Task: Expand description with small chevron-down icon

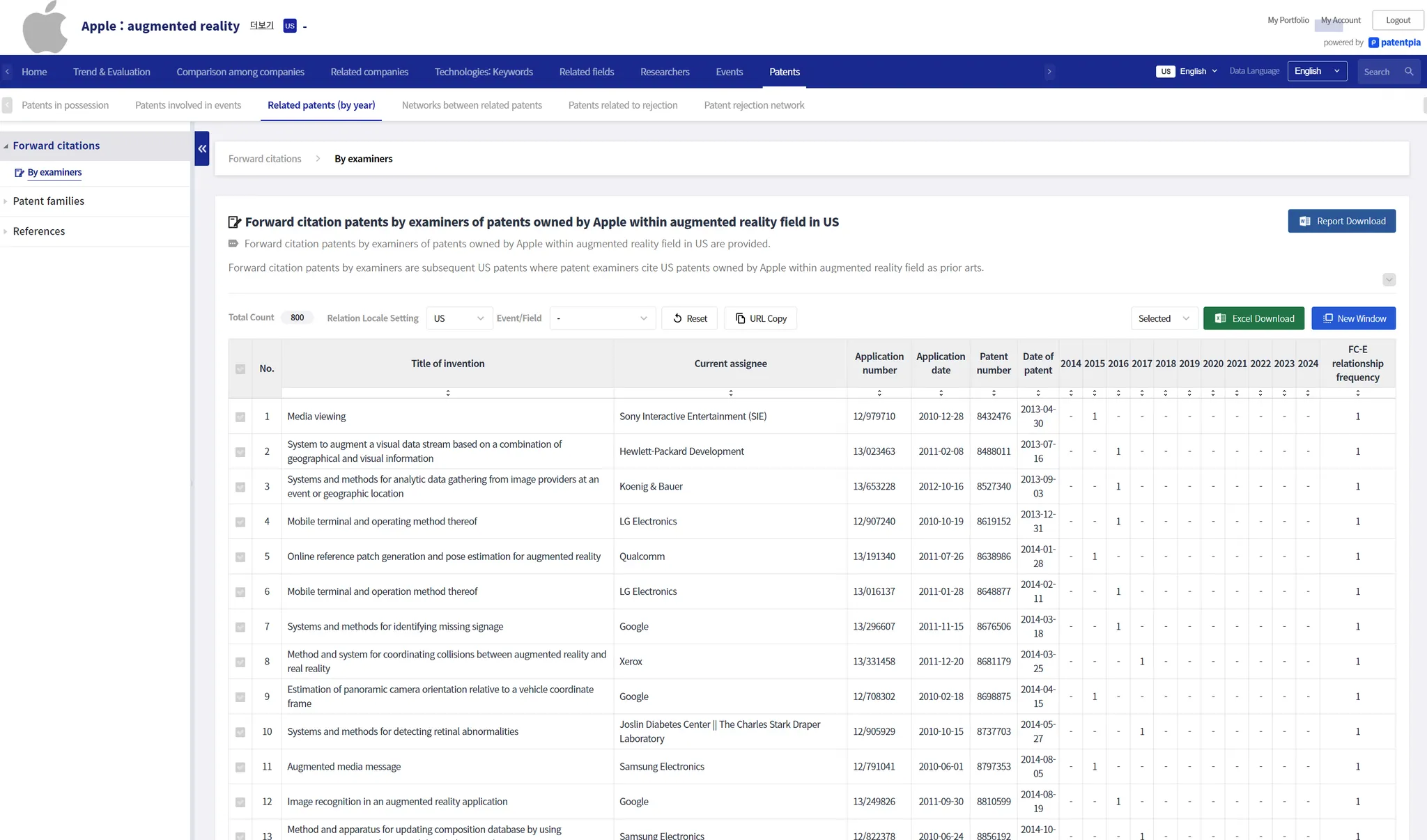Action: click(1389, 280)
